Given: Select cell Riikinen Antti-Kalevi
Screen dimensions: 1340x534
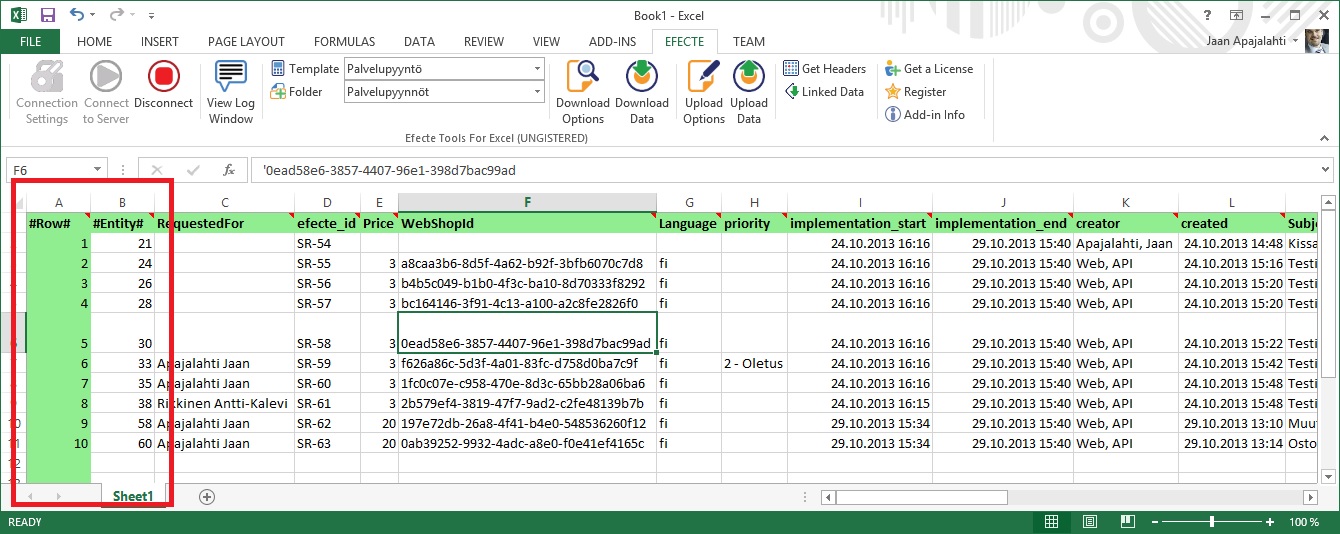Looking at the screenshot, I should 224,403.
